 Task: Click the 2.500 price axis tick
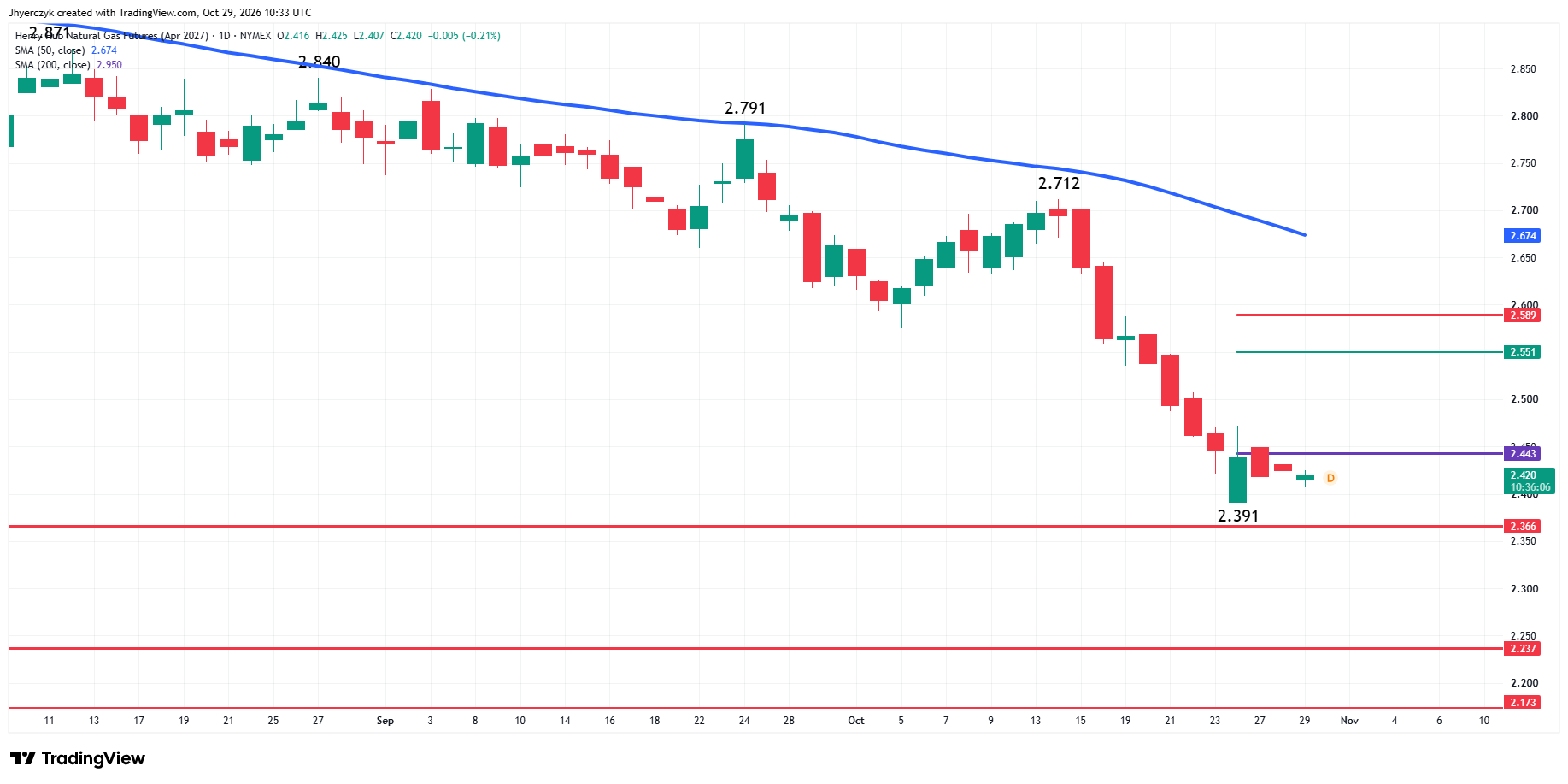pos(1523,399)
